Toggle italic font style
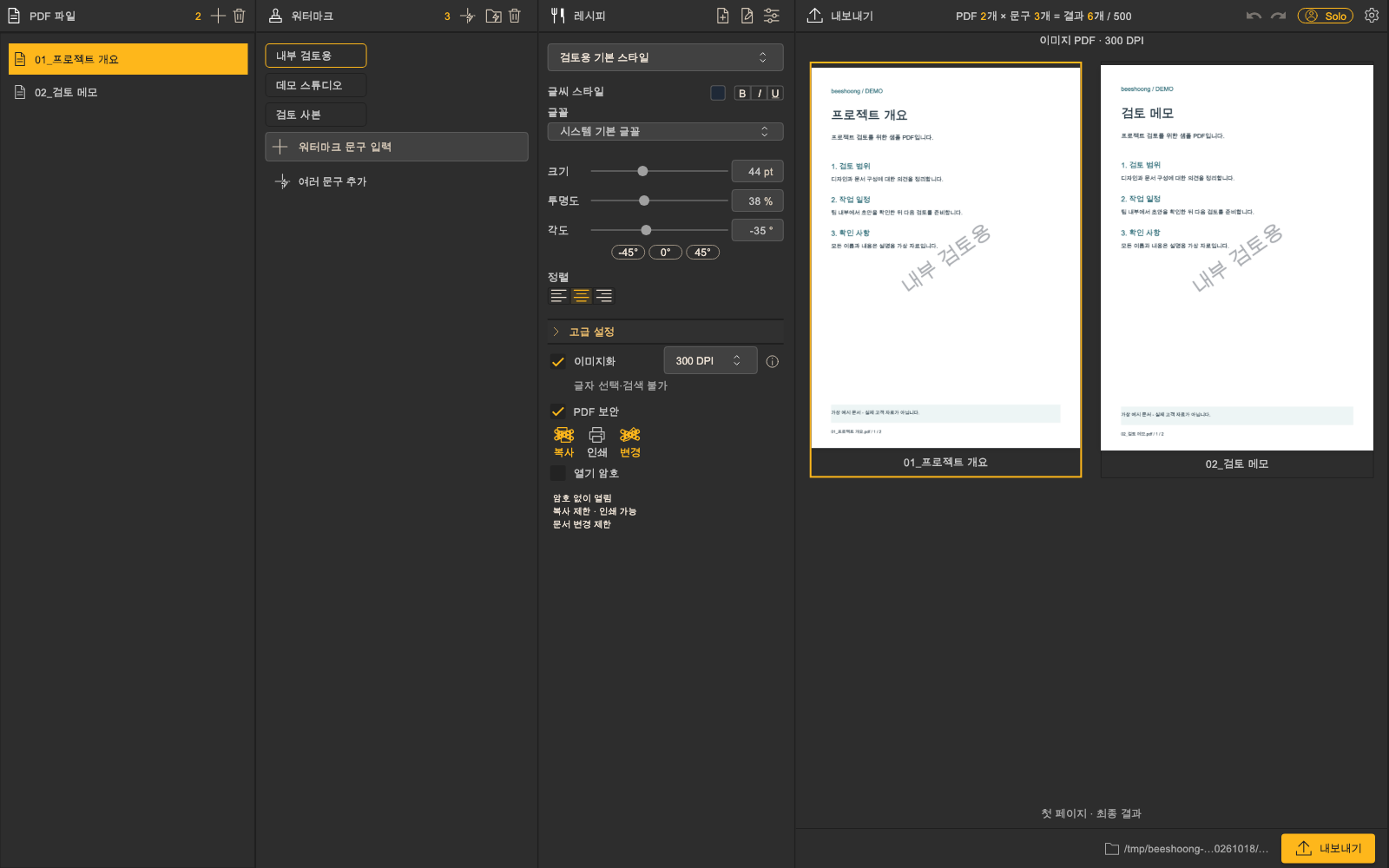This screenshot has width=1389, height=868. (760, 93)
